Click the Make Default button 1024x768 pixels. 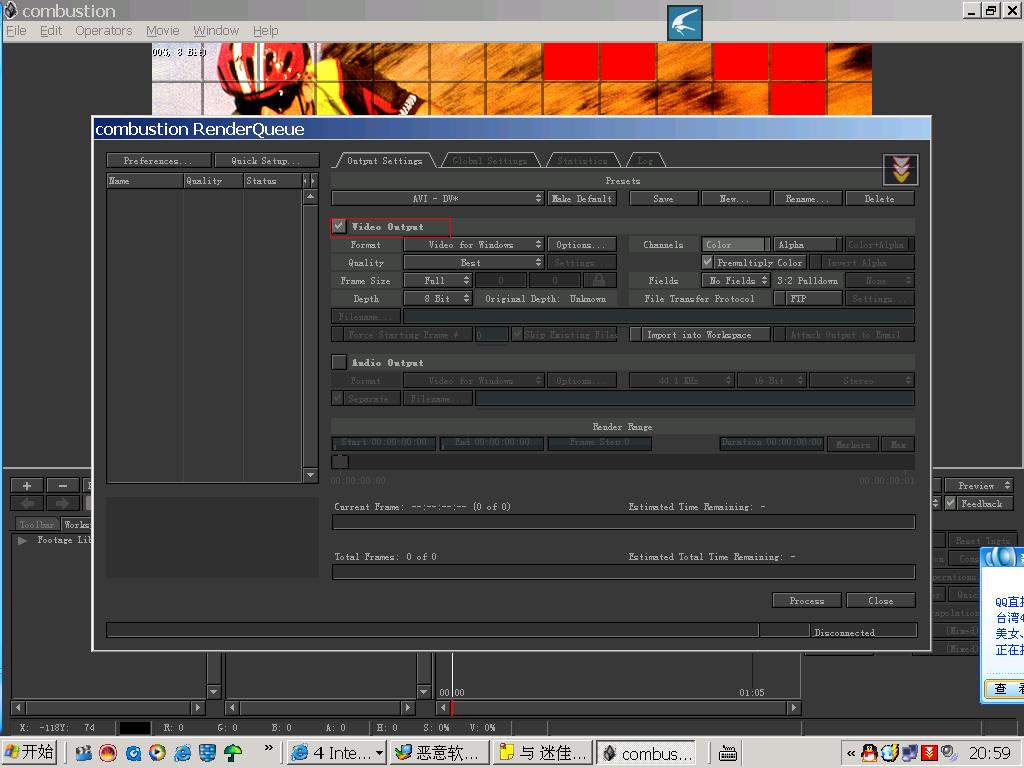tap(582, 198)
